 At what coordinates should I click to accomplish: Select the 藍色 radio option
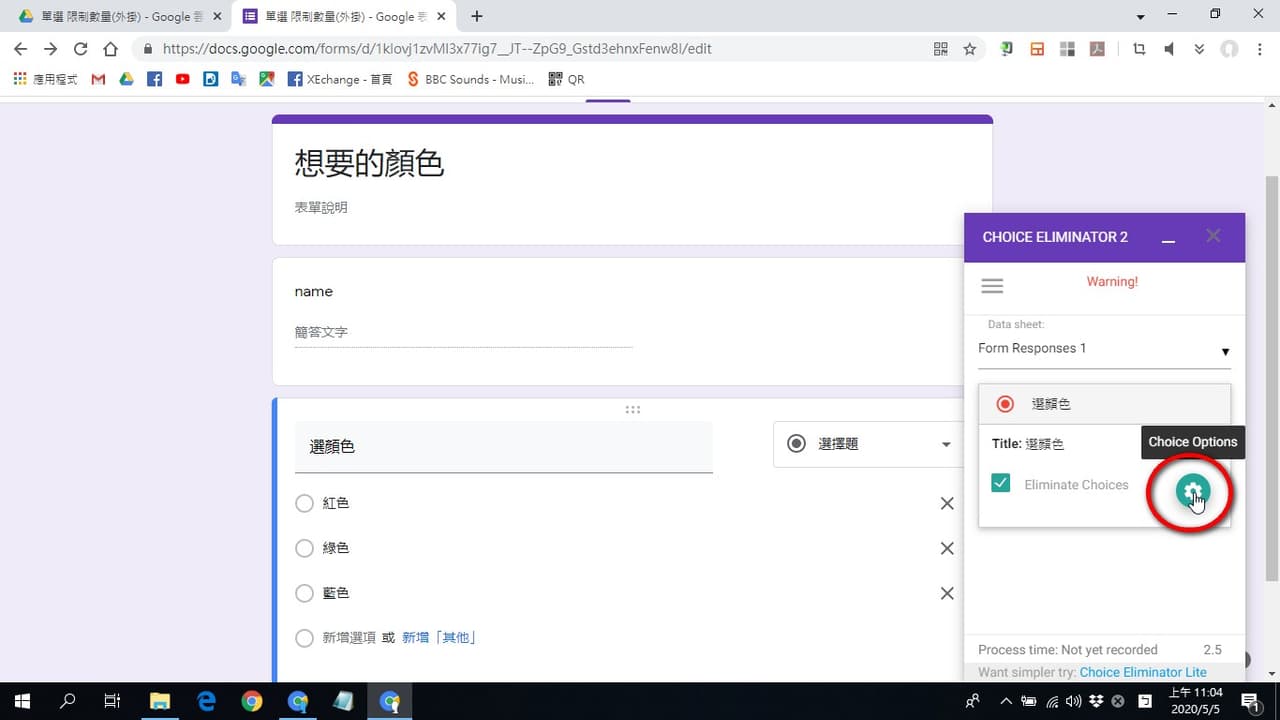[x=305, y=593]
